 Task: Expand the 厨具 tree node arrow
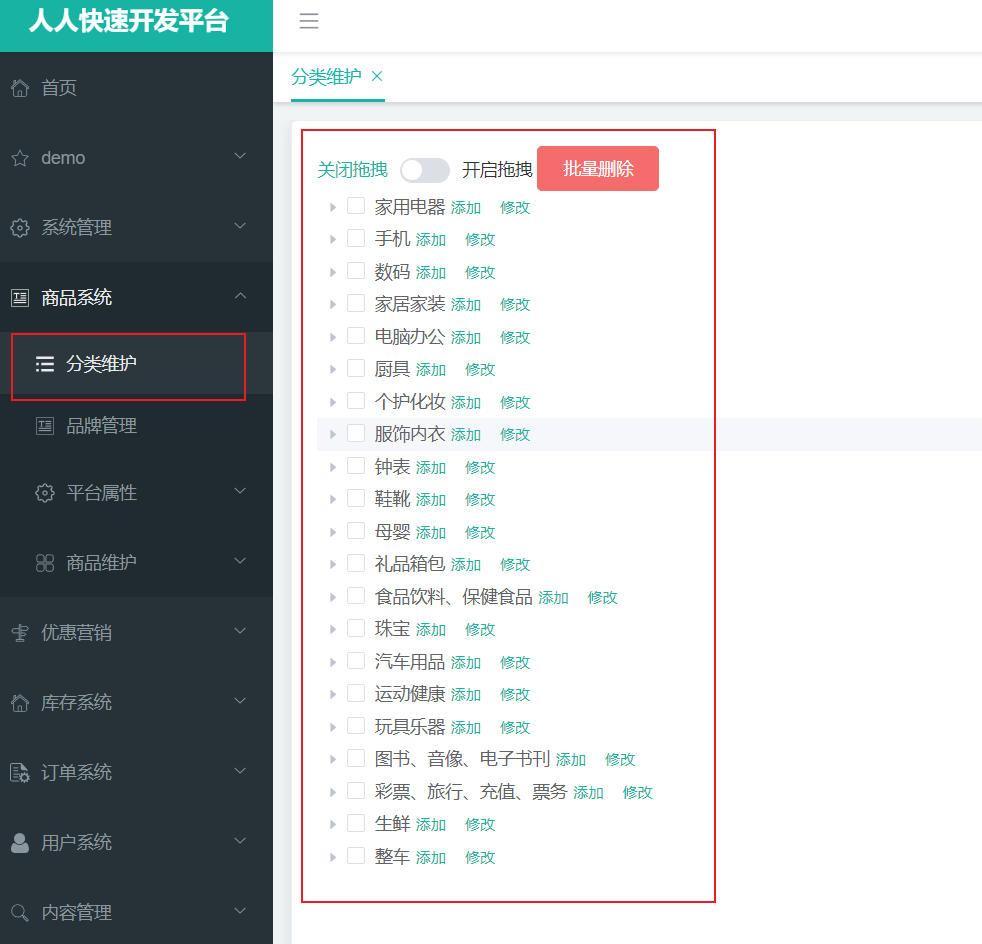333,370
